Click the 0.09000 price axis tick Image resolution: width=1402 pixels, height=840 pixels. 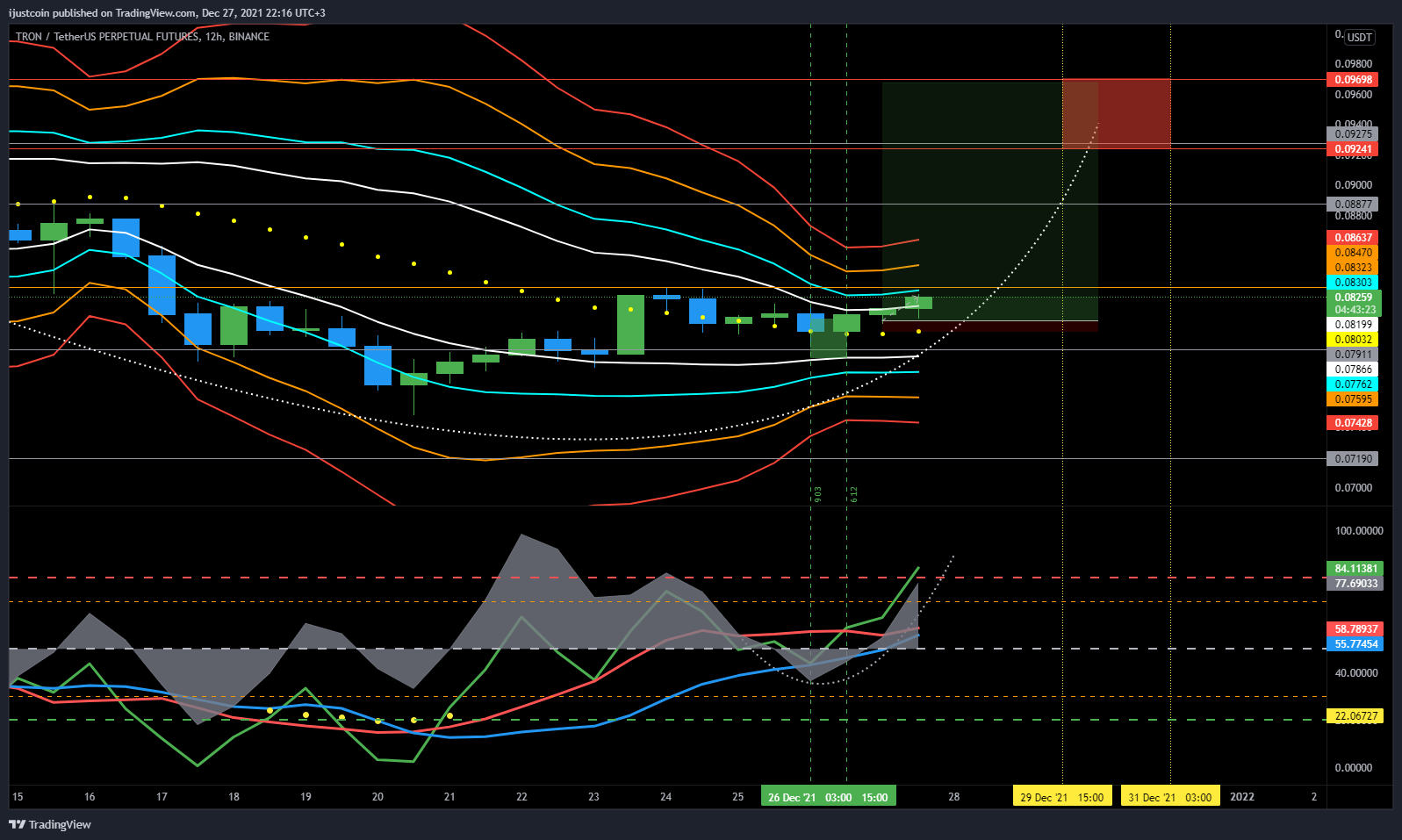click(x=1353, y=185)
